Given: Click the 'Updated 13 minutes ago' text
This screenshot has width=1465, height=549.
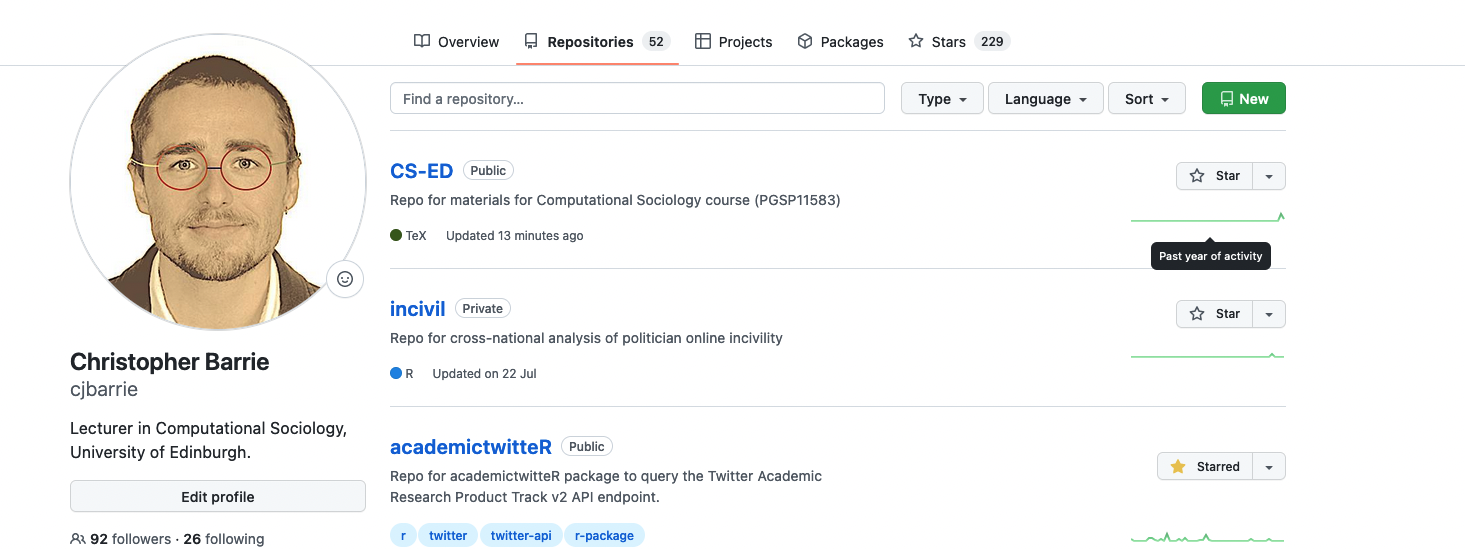Looking at the screenshot, I should [515, 236].
